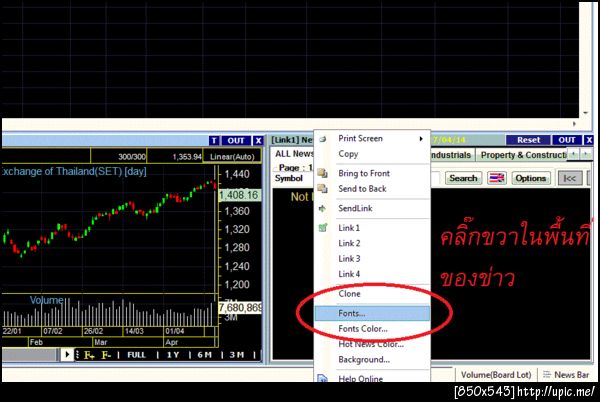Select 3M chart range
The width and height of the screenshot is (600, 402).
pos(236,355)
